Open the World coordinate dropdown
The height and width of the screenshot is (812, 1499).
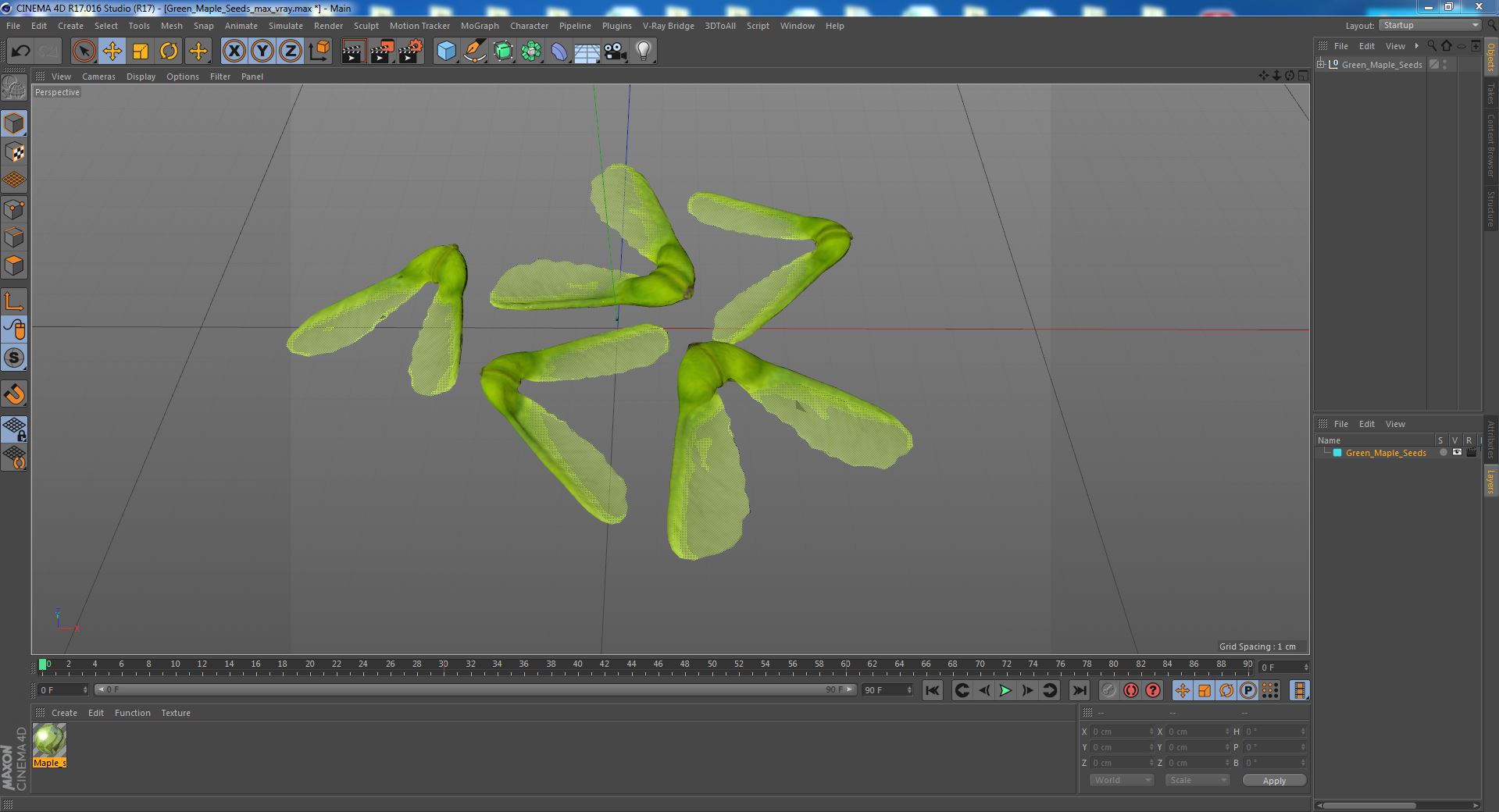pos(1121,780)
